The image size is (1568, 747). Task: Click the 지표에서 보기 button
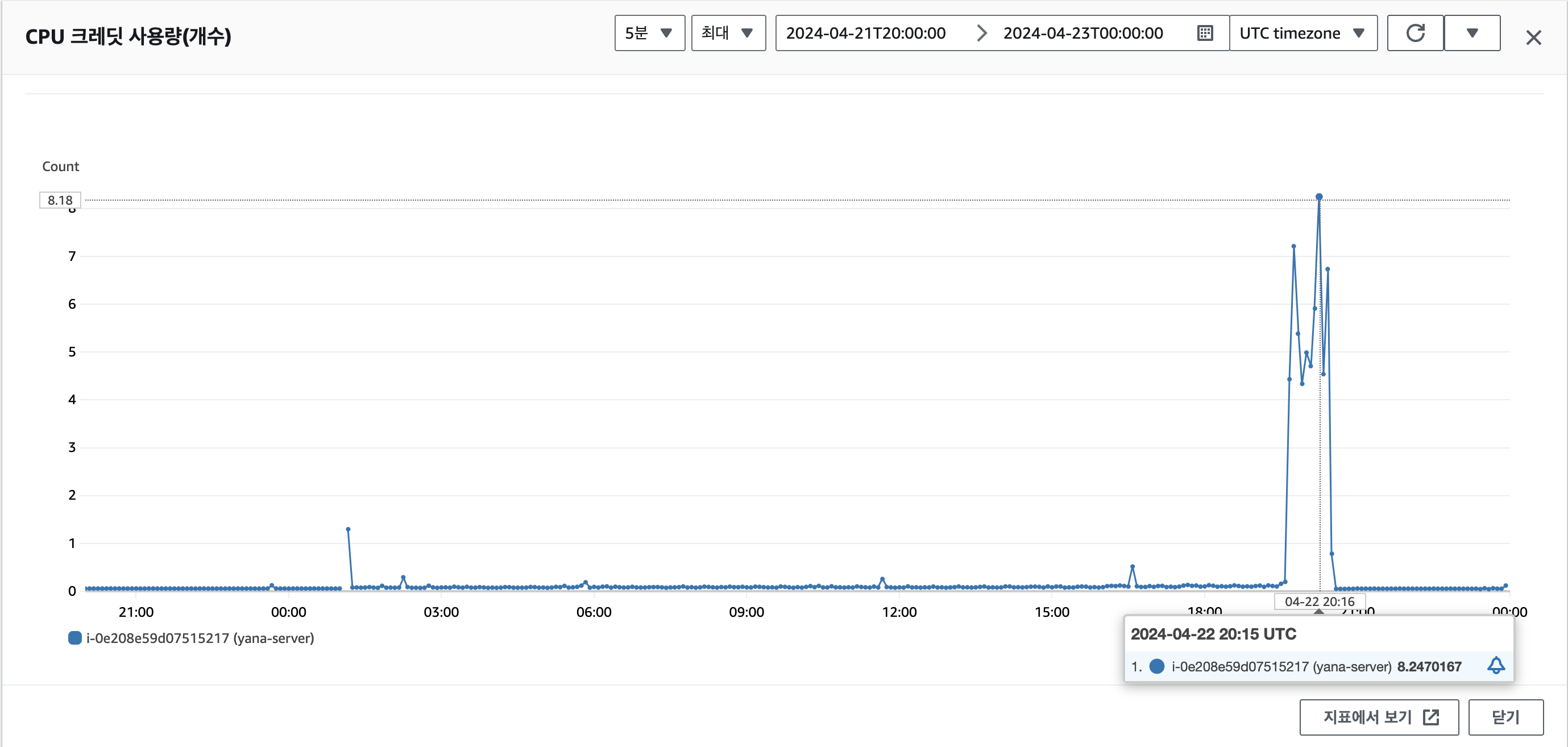click(1368, 717)
